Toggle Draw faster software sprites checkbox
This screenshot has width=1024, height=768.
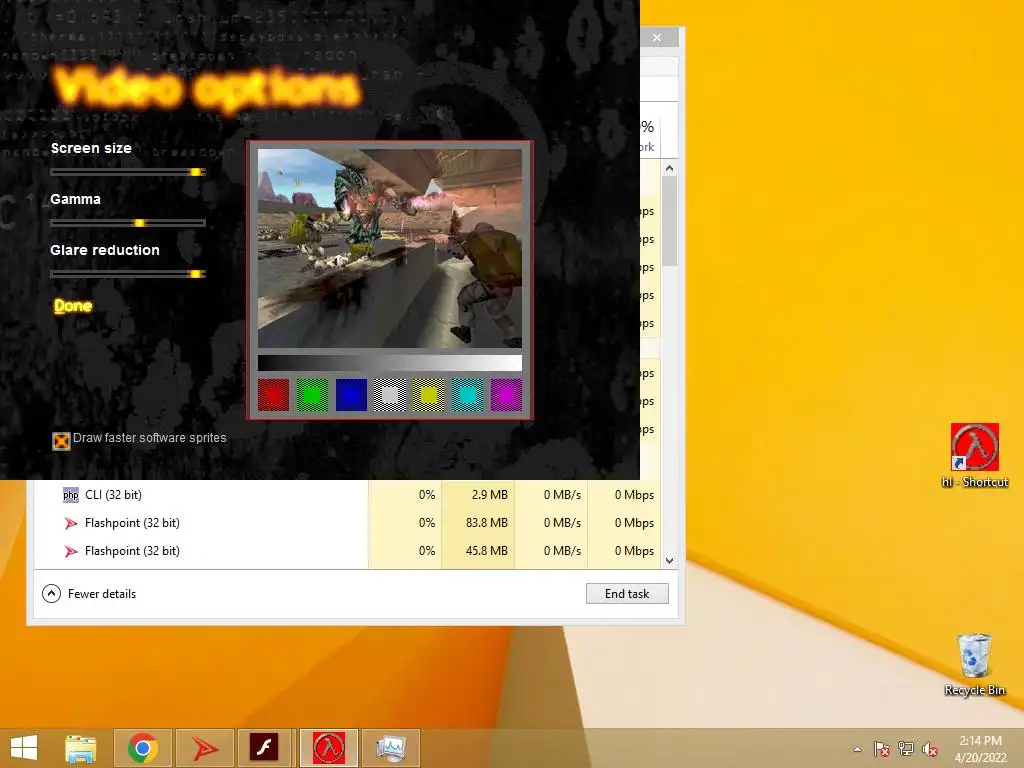pyautogui.click(x=61, y=441)
